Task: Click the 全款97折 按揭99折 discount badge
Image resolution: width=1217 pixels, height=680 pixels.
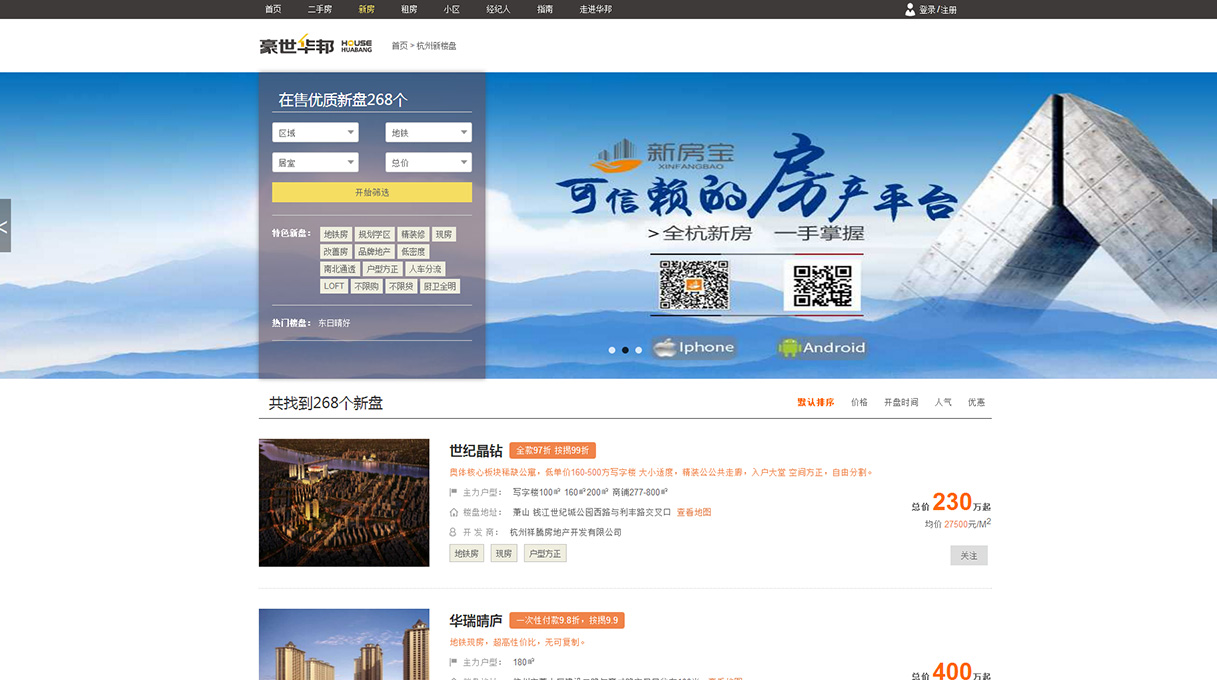Action: (552, 451)
